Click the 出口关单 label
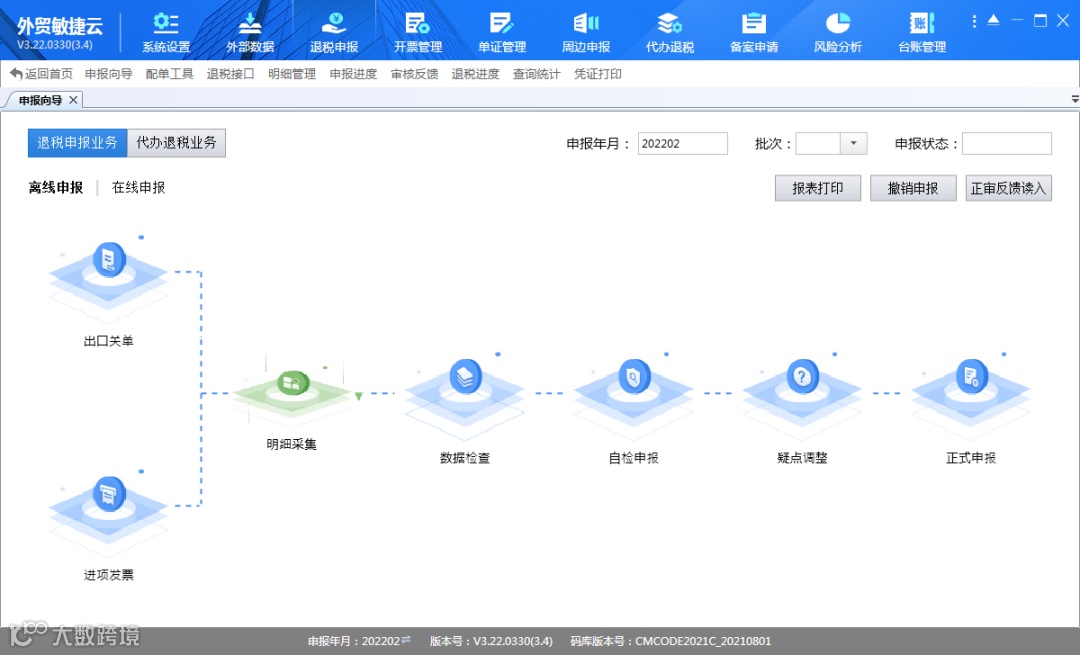Screen dimensions: 1080x655 click(108, 341)
